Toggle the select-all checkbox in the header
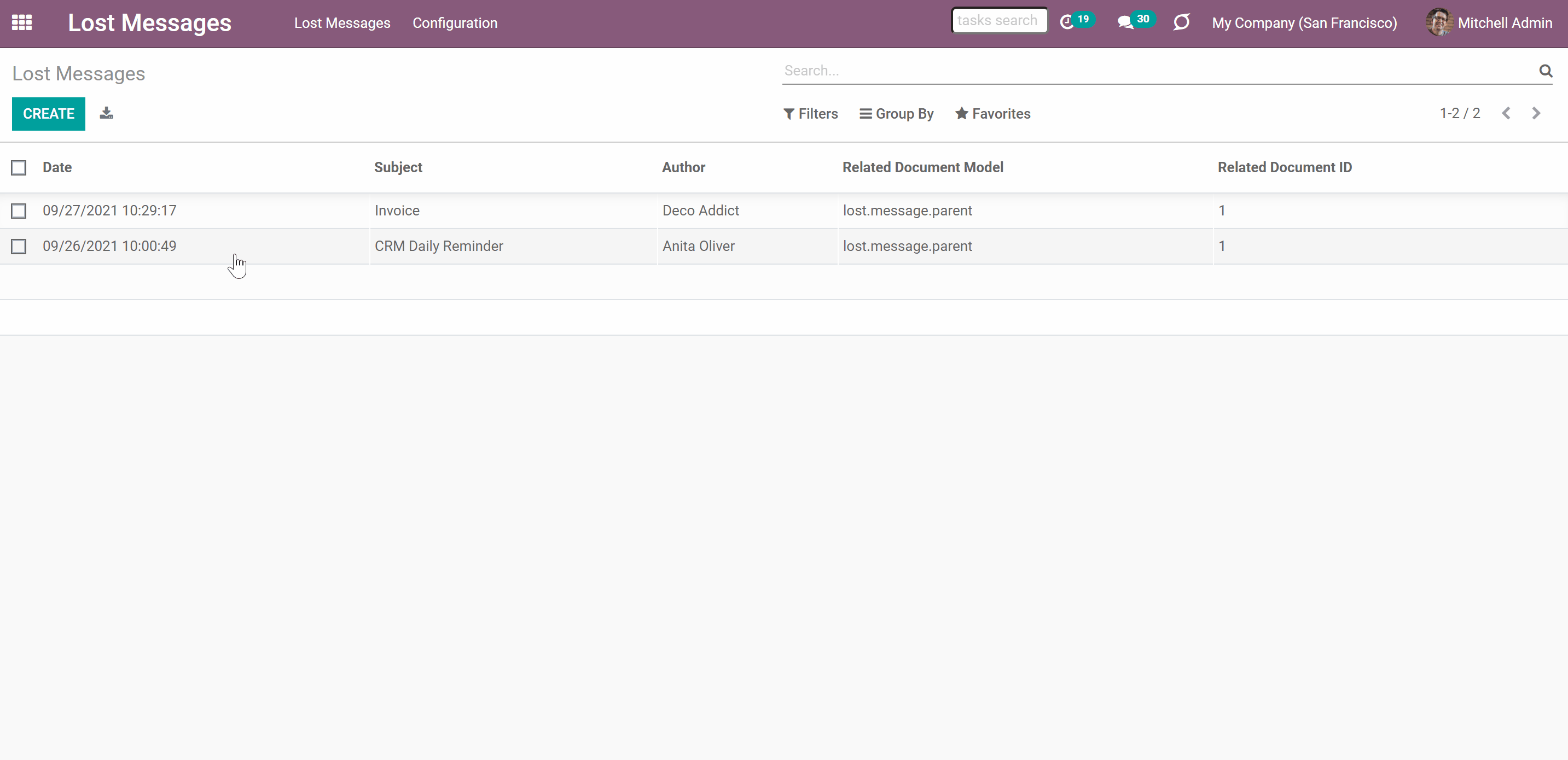 (19, 167)
